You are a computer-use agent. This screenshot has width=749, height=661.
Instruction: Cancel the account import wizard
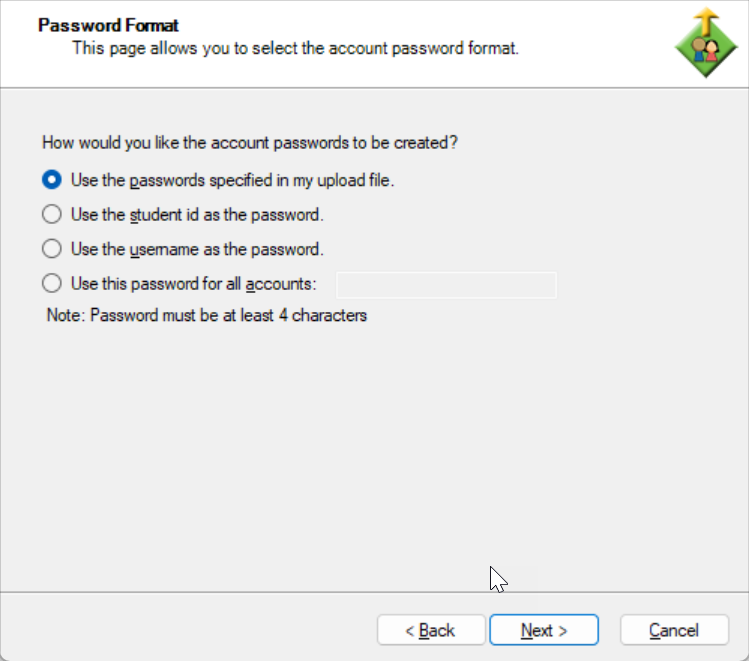(674, 630)
